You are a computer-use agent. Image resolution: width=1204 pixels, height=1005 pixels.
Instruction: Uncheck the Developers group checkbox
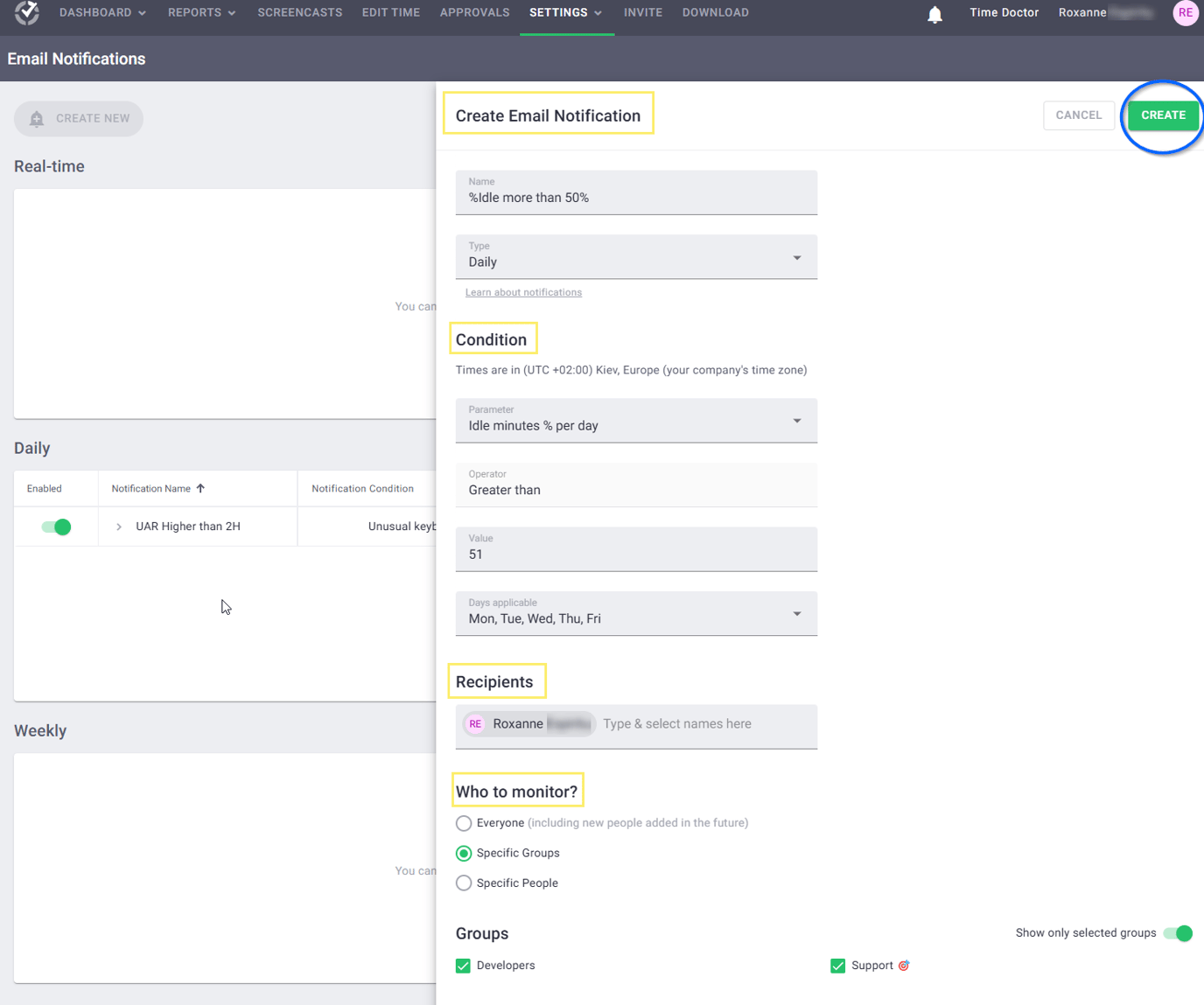(463, 966)
